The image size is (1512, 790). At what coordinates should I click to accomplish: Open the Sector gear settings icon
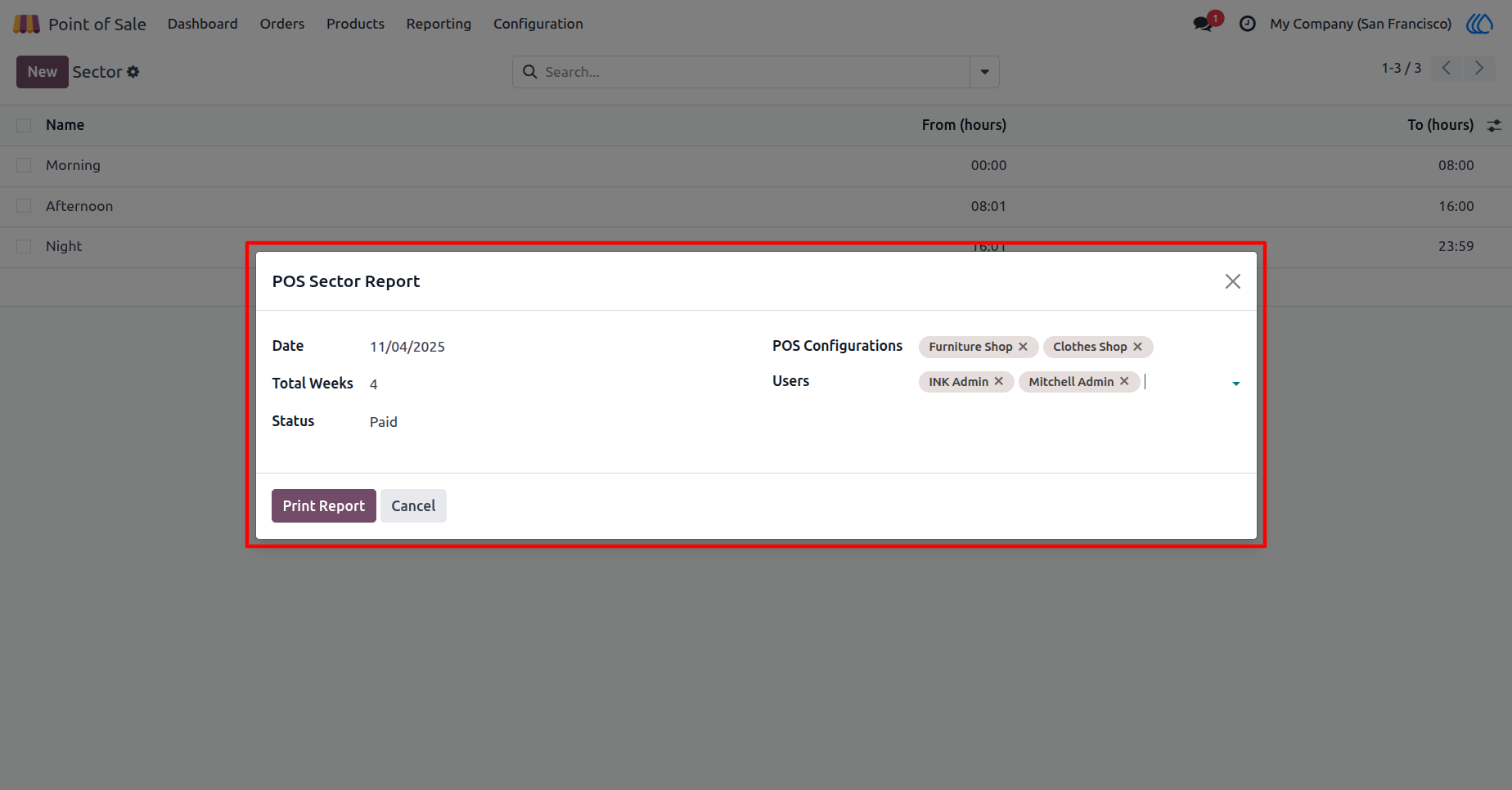133,72
